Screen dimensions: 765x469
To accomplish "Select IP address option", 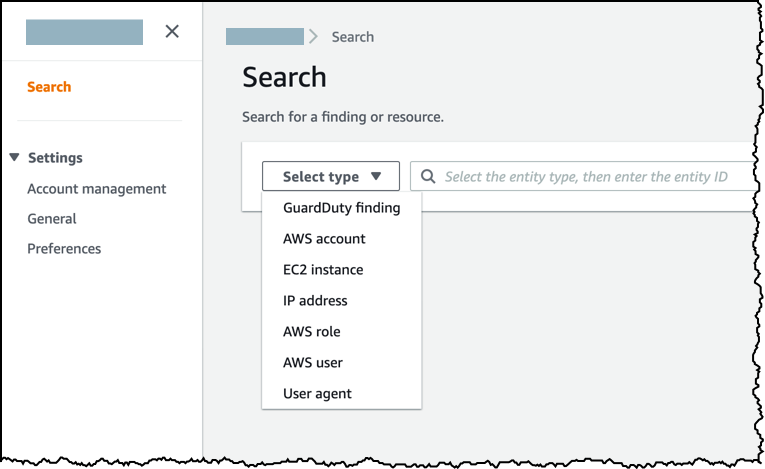I will pyautogui.click(x=315, y=301).
